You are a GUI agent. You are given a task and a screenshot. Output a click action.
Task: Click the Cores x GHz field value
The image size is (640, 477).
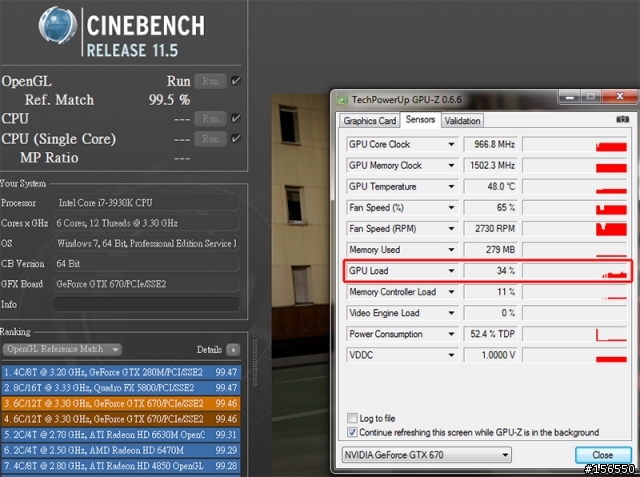146,223
